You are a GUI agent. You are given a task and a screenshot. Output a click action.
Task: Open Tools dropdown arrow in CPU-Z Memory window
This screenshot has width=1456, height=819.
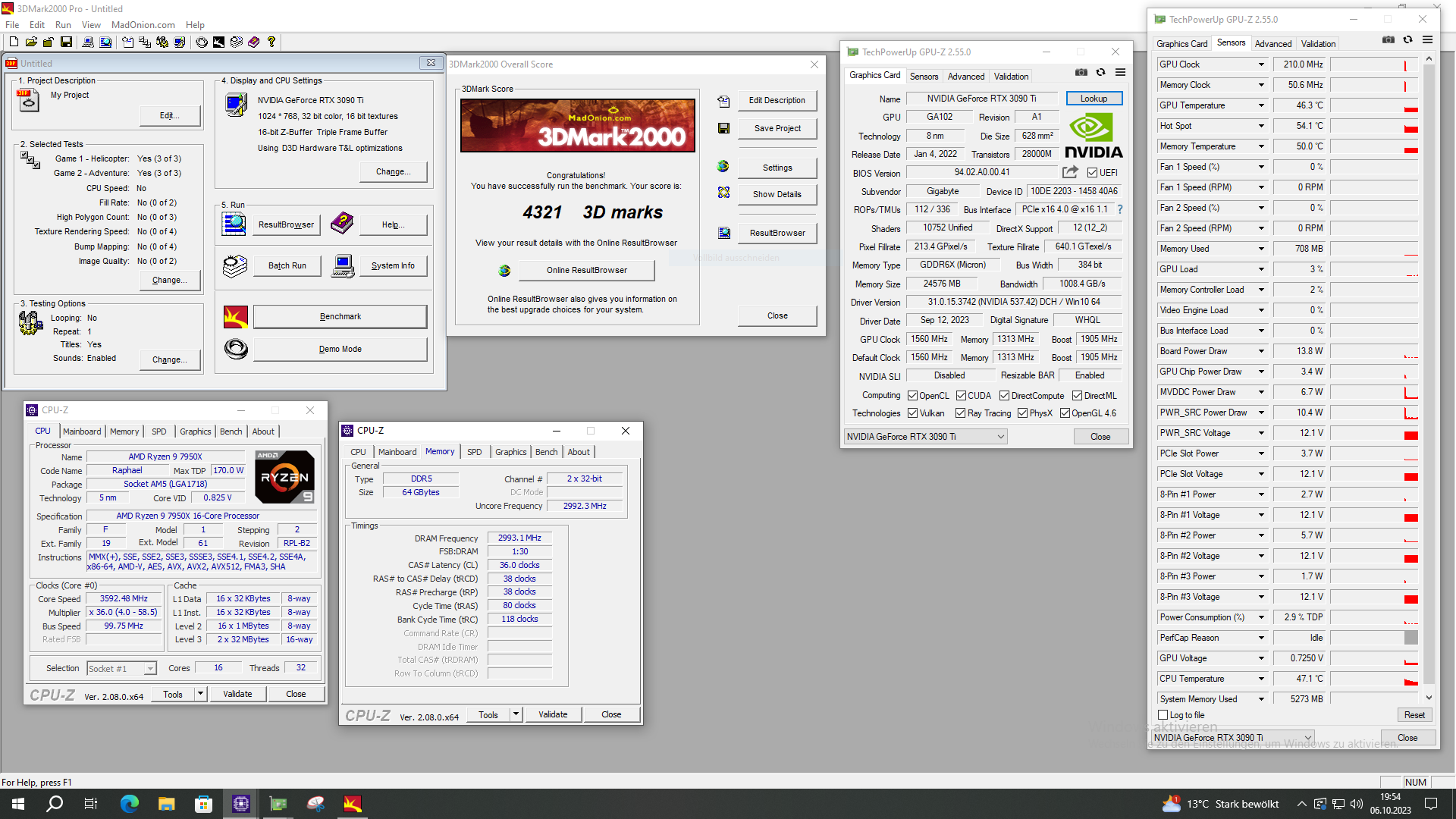516,714
